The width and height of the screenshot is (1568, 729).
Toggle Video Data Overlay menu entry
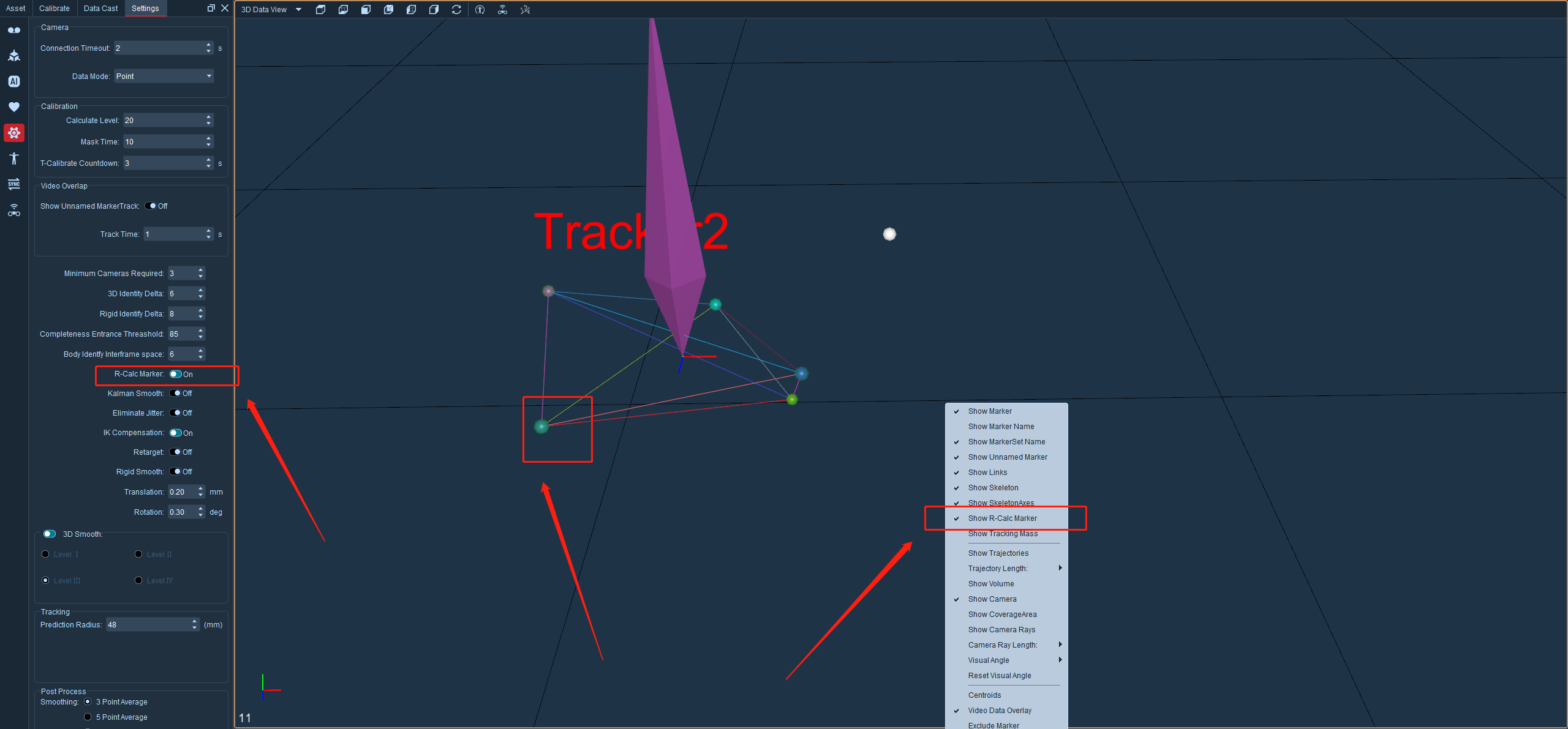pos(1006,711)
